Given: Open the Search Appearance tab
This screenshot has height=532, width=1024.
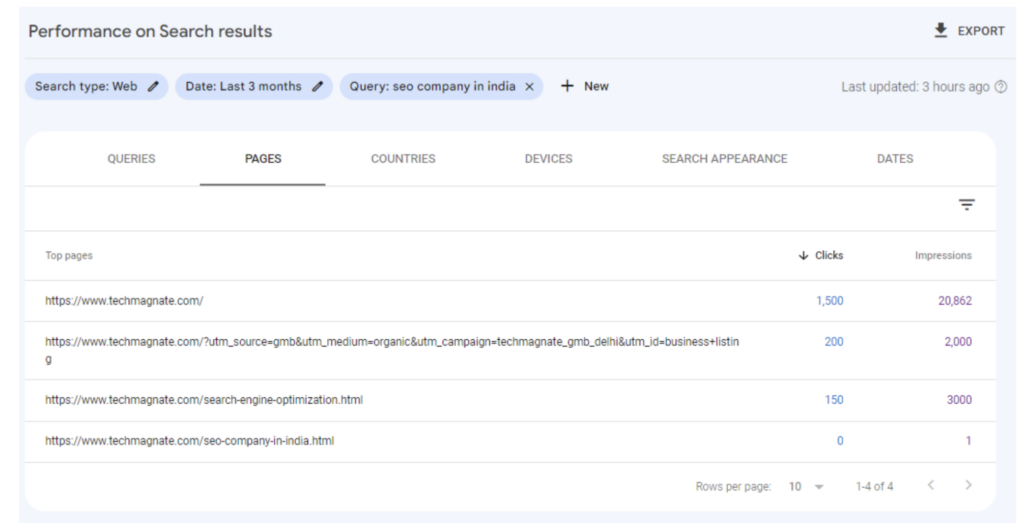Looking at the screenshot, I should coord(724,159).
